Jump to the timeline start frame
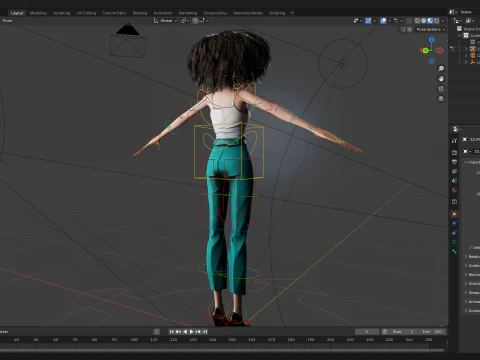Screen dimensions: 480x360 (x=172, y=332)
